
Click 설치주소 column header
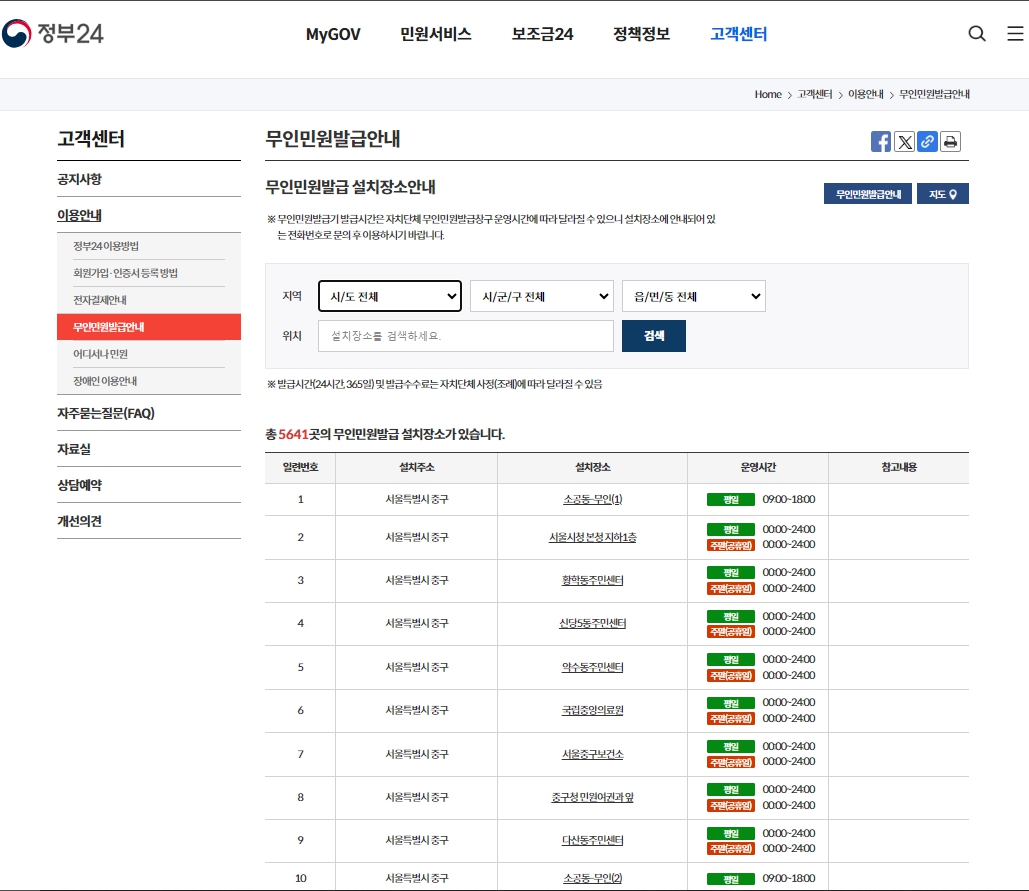click(x=417, y=467)
